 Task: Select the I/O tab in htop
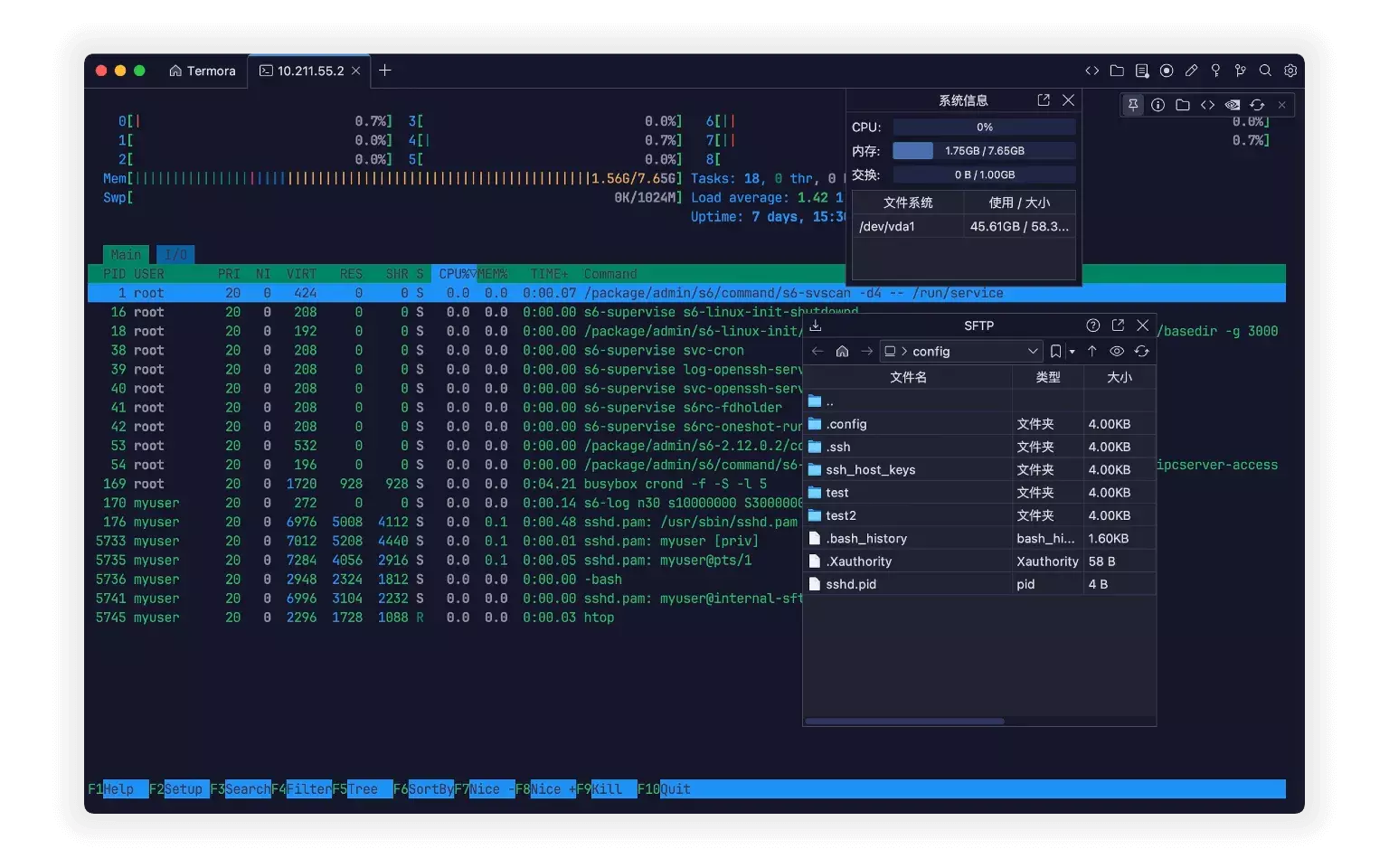[175, 255]
